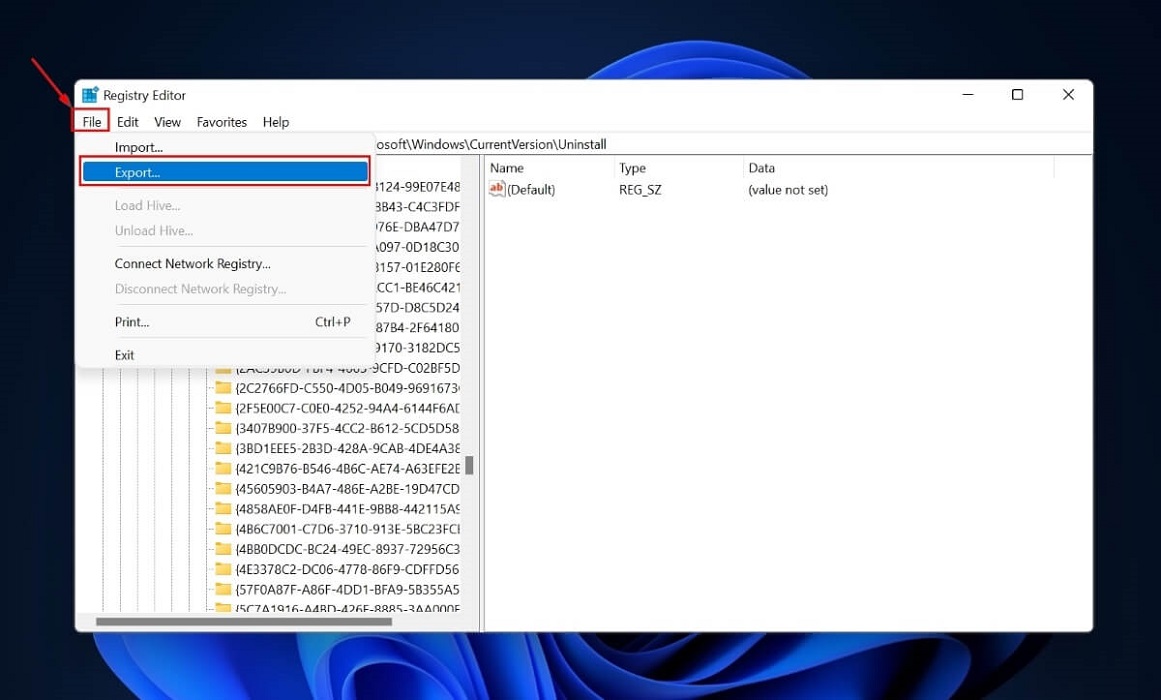Click the folder icon of key {421C9B76-B546...}

point(222,467)
